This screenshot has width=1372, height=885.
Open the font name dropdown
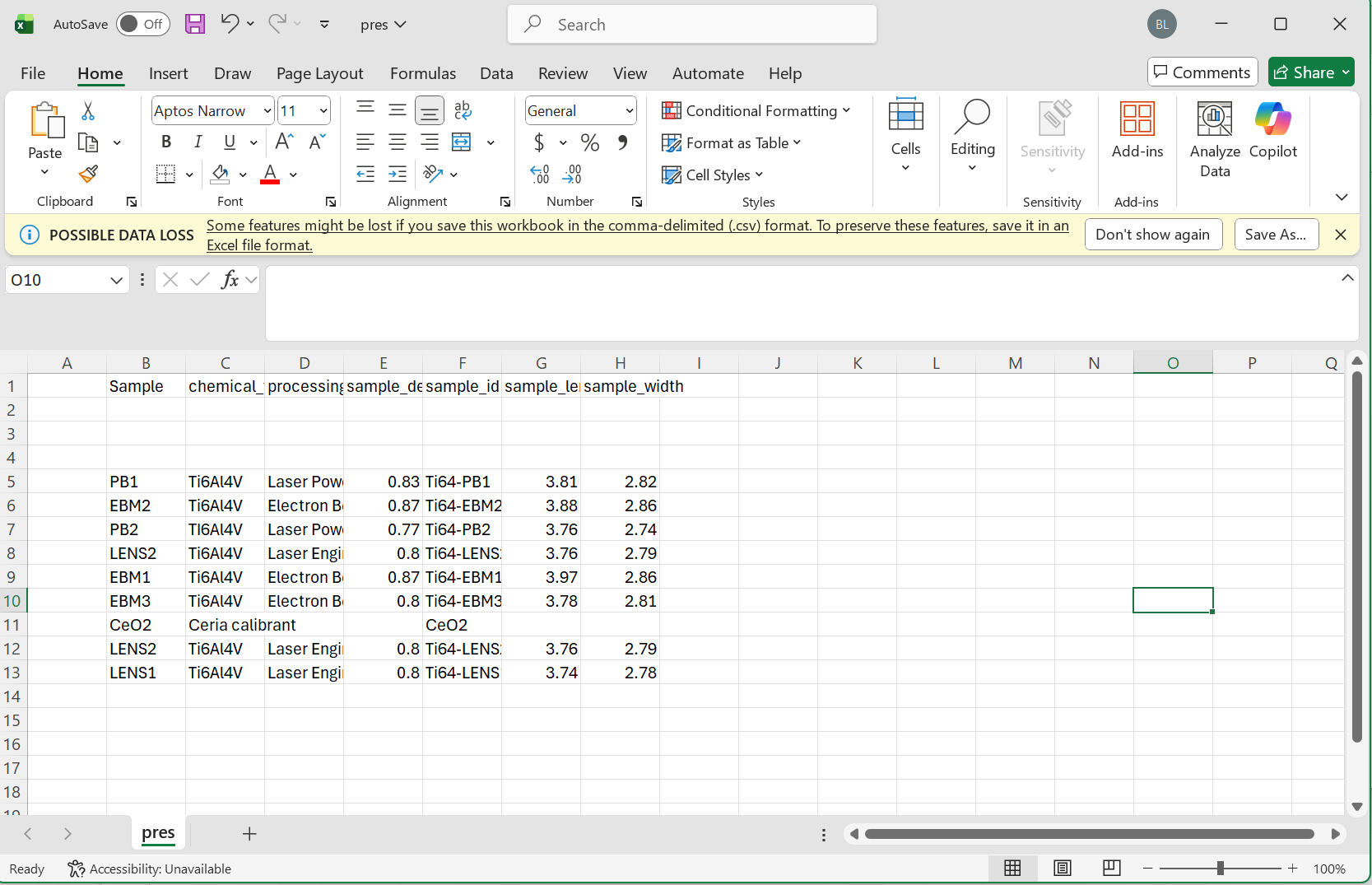coord(267,111)
